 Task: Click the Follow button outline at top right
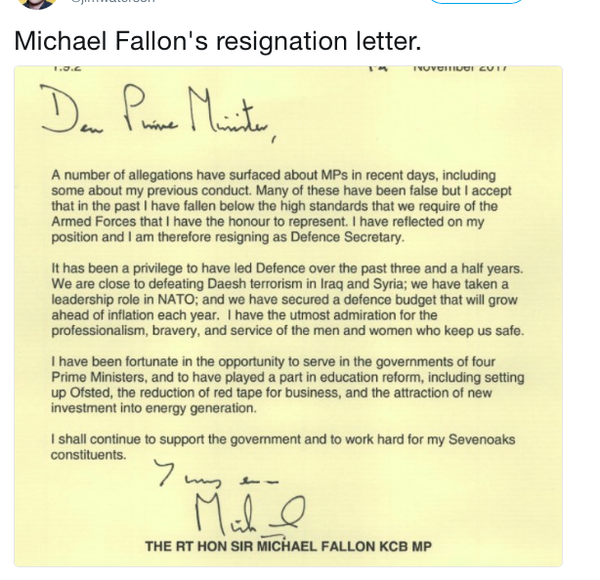pyautogui.click(x=475, y=3)
